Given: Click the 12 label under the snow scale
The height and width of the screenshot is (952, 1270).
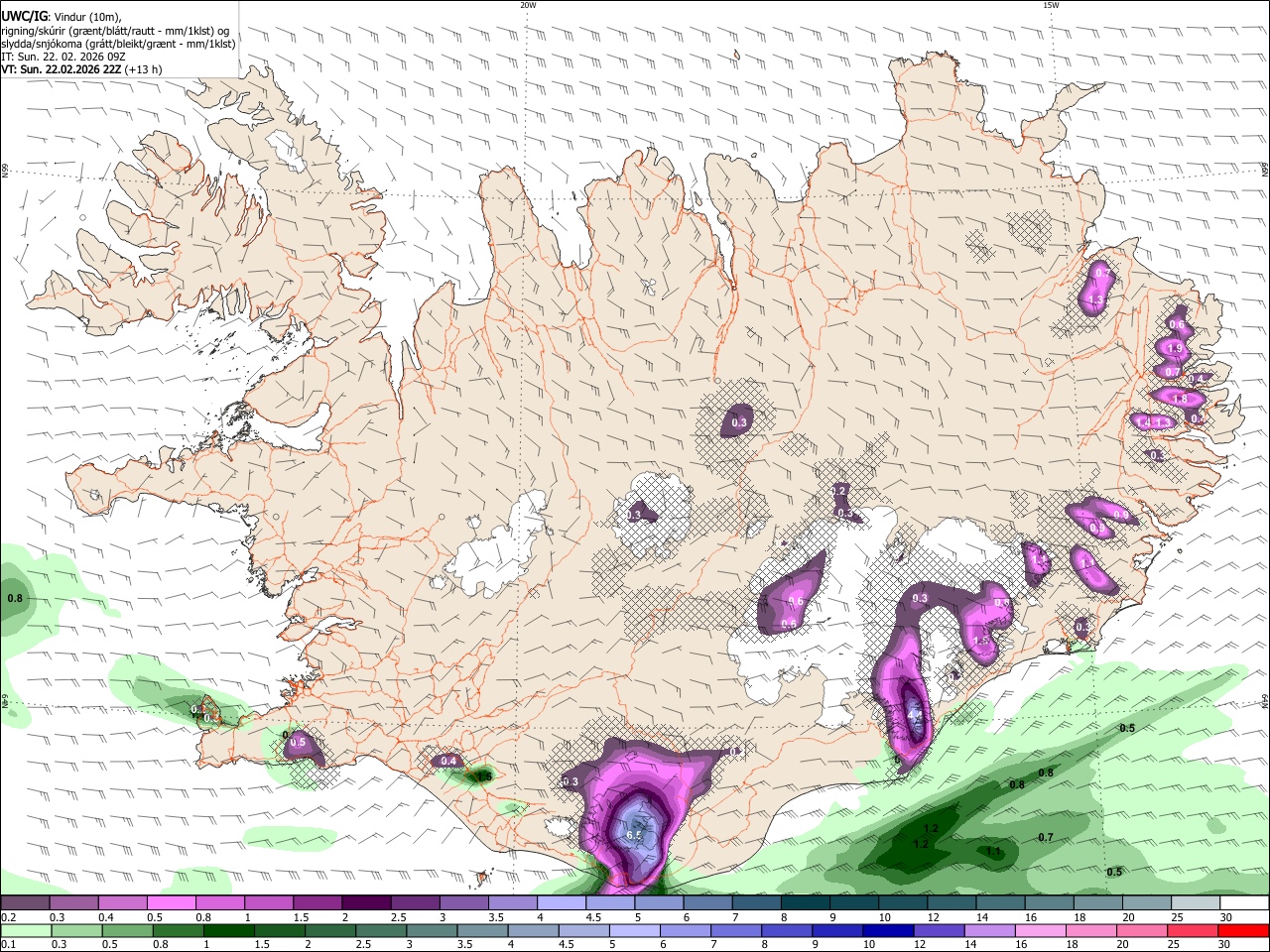Looking at the screenshot, I should [933, 918].
